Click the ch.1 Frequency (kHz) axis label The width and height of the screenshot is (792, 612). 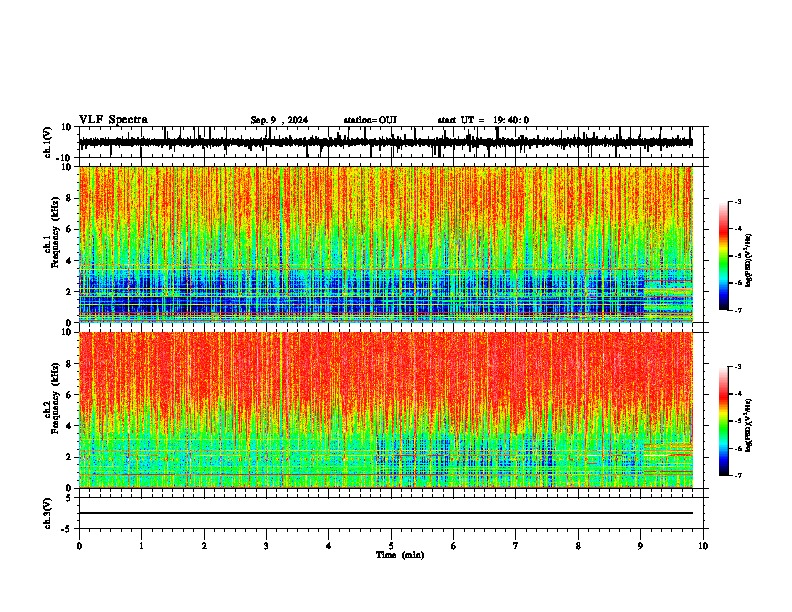coord(52,232)
